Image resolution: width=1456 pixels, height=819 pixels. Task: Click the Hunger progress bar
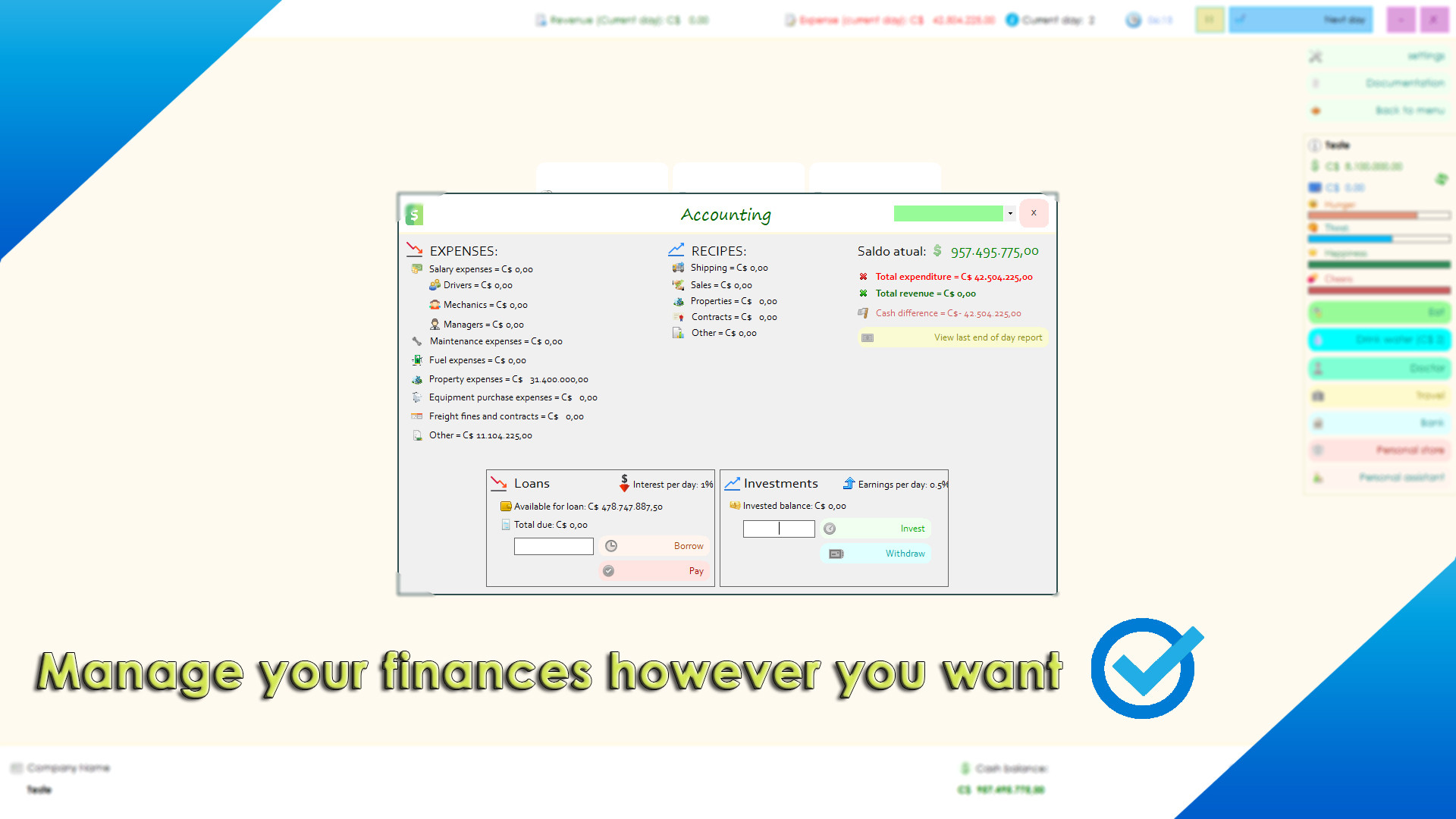pyautogui.click(x=1379, y=215)
